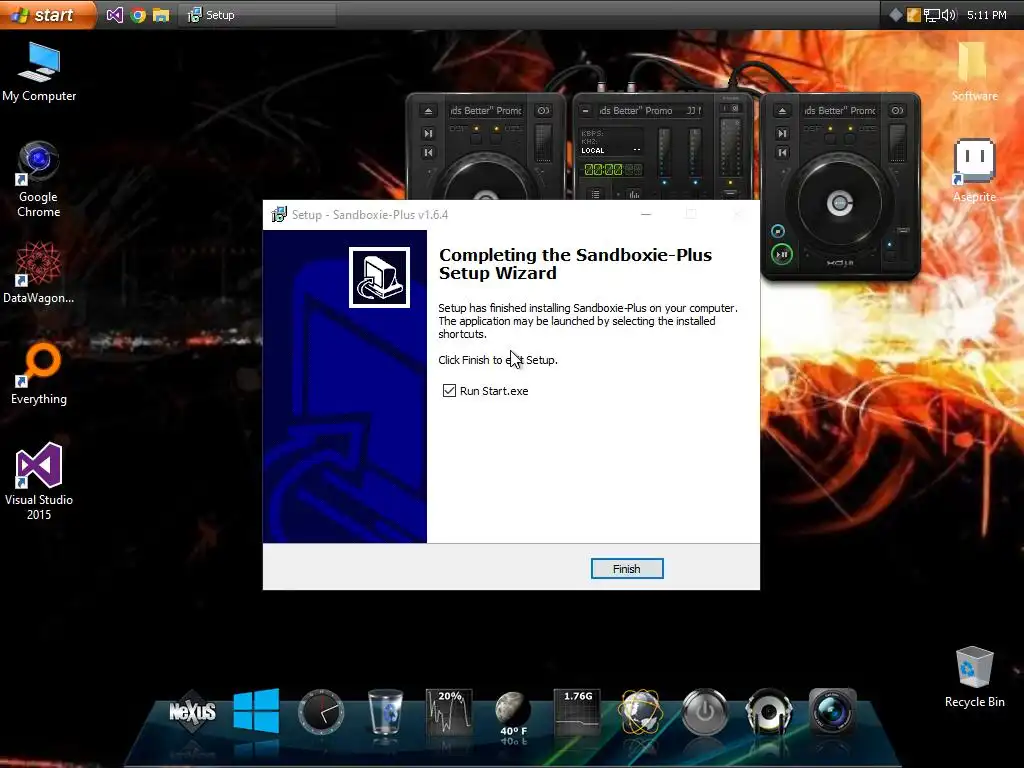1024x768 pixels.
Task: Open the Windows start menu
Action: pyautogui.click(x=46, y=14)
